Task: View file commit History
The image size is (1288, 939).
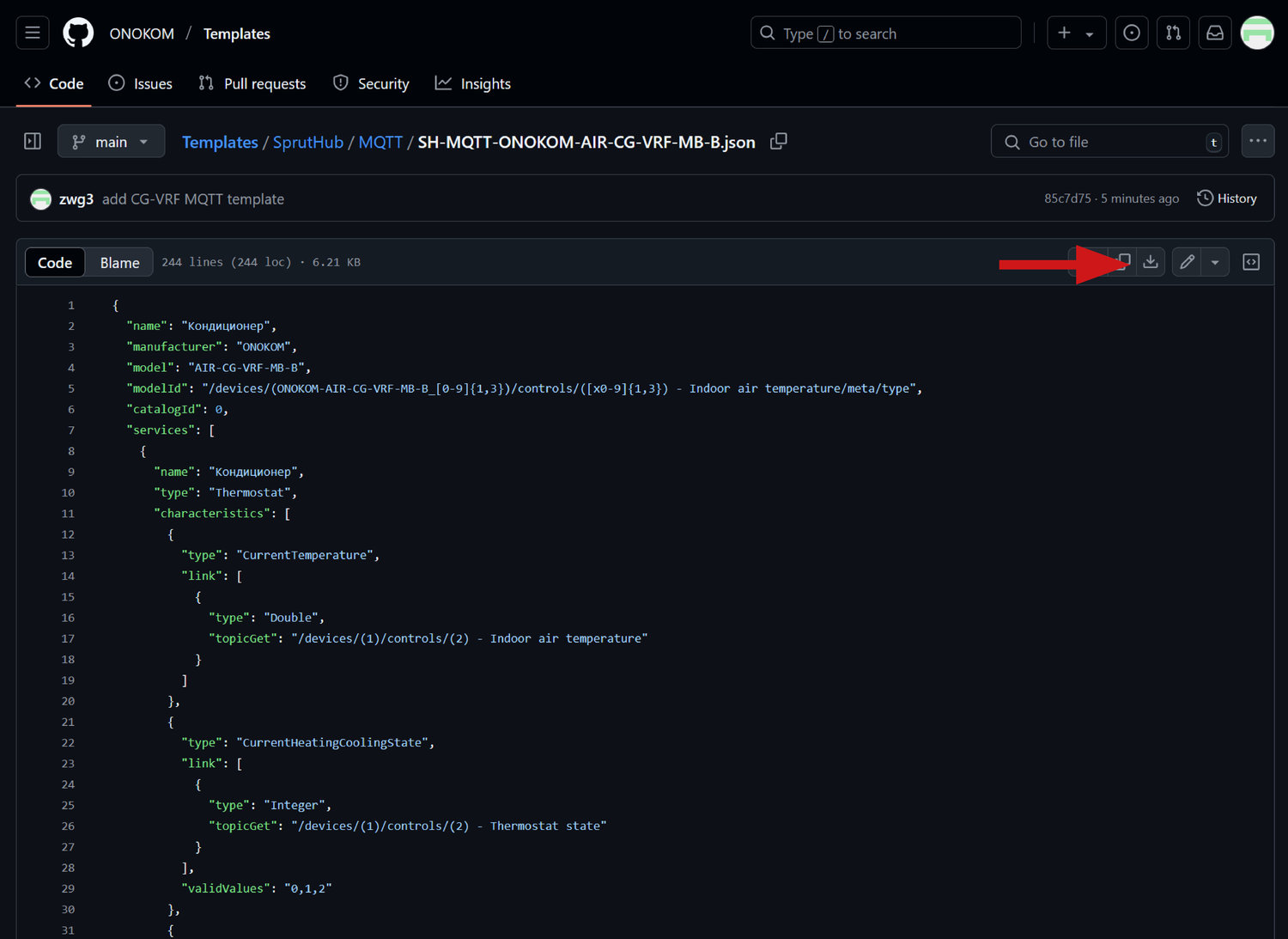Action: coord(1227,198)
